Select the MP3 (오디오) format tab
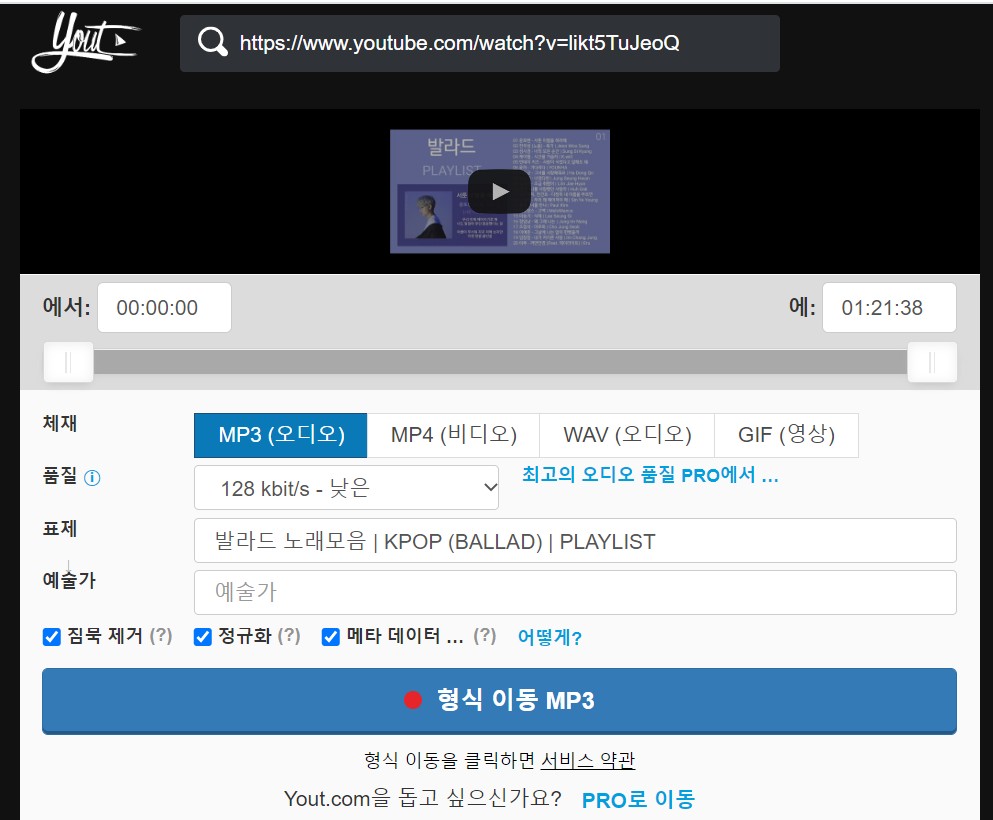The image size is (993, 820). (281, 435)
